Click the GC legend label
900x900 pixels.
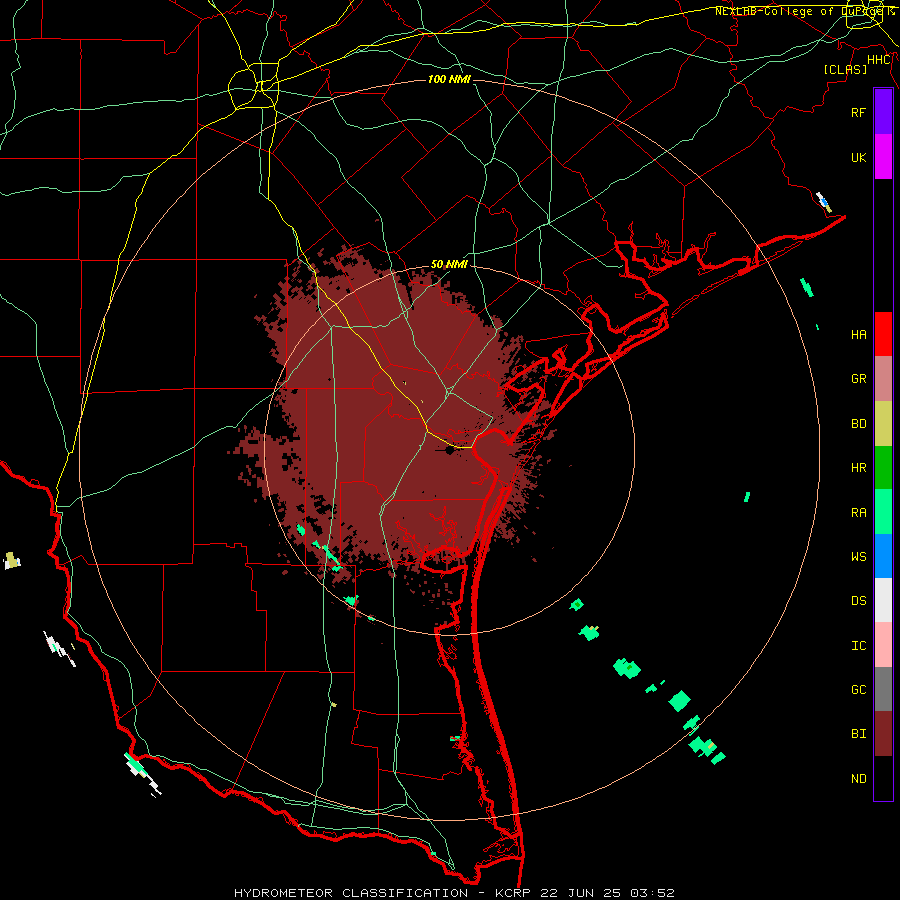[x=859, y=690]
